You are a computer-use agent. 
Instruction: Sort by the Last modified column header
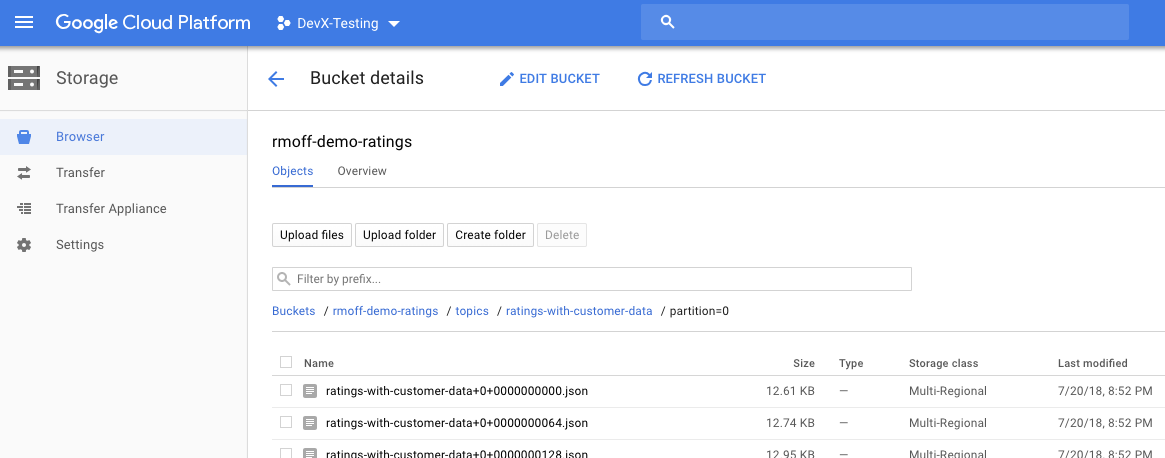pyautogui.click(x=1093, y=364)
